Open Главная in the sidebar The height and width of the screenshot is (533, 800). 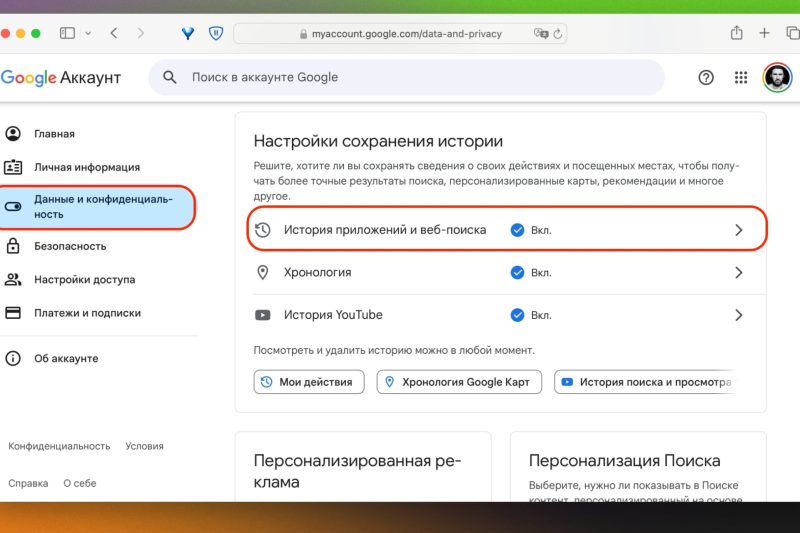tap(54, 134)
